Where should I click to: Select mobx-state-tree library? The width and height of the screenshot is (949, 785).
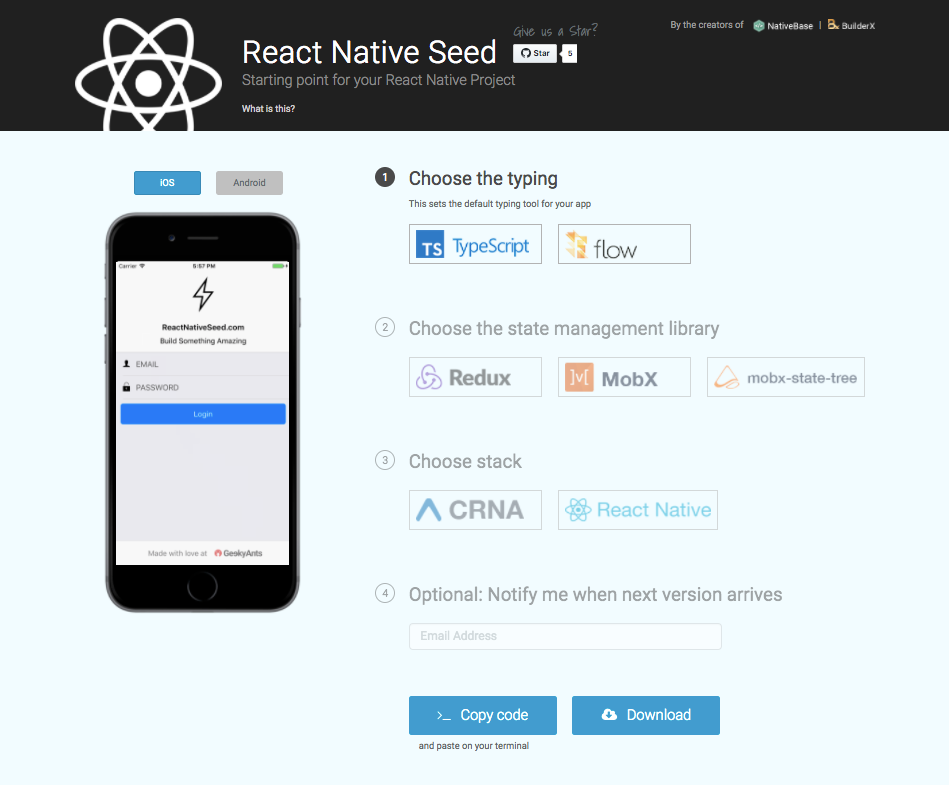(785, 376)
